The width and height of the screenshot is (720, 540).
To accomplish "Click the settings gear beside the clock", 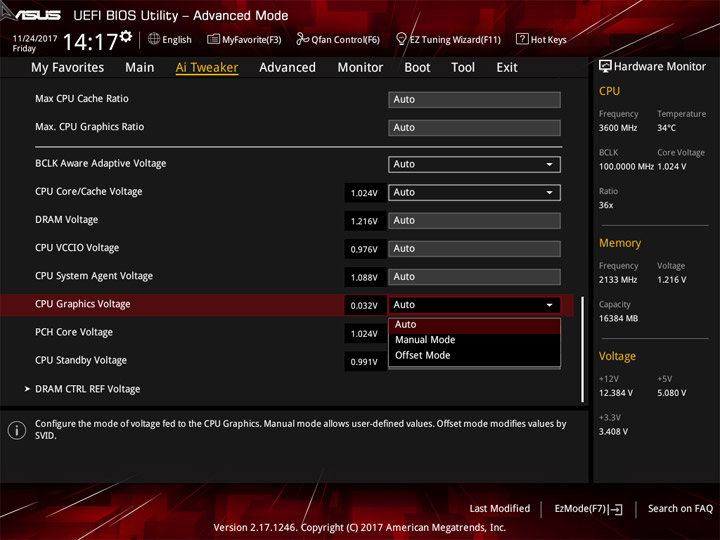I will [x=126, y=36].
